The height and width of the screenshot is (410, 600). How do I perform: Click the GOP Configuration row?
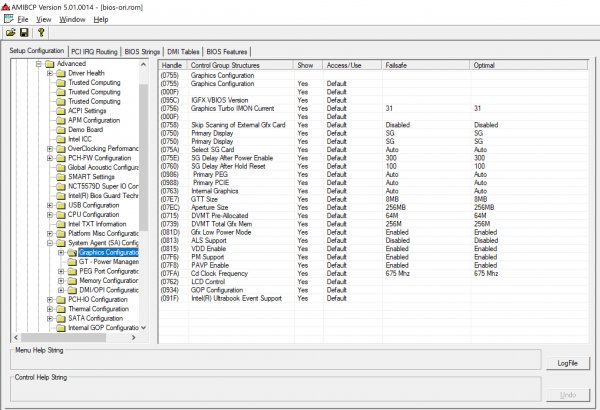373,290
